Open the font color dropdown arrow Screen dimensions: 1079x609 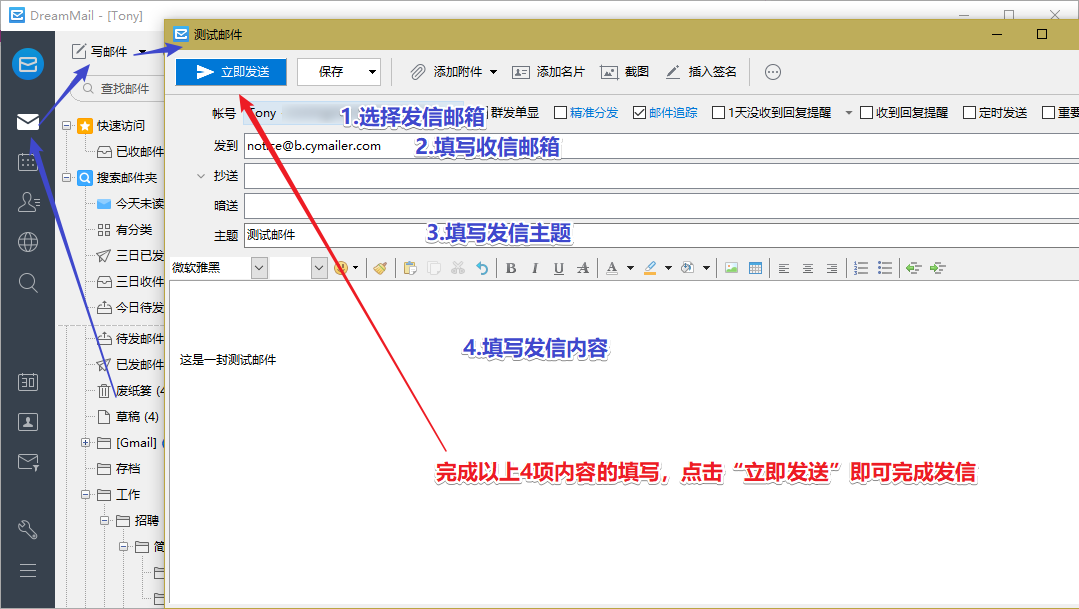click(630, 268)
